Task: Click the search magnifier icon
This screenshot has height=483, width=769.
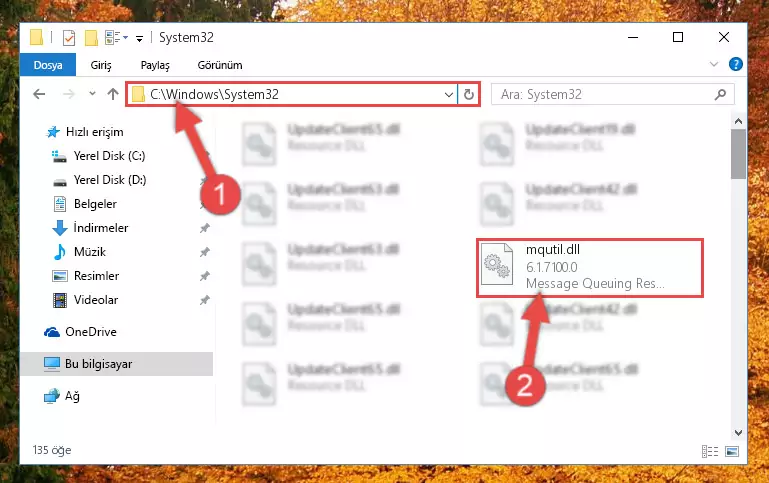Action: 720,94
